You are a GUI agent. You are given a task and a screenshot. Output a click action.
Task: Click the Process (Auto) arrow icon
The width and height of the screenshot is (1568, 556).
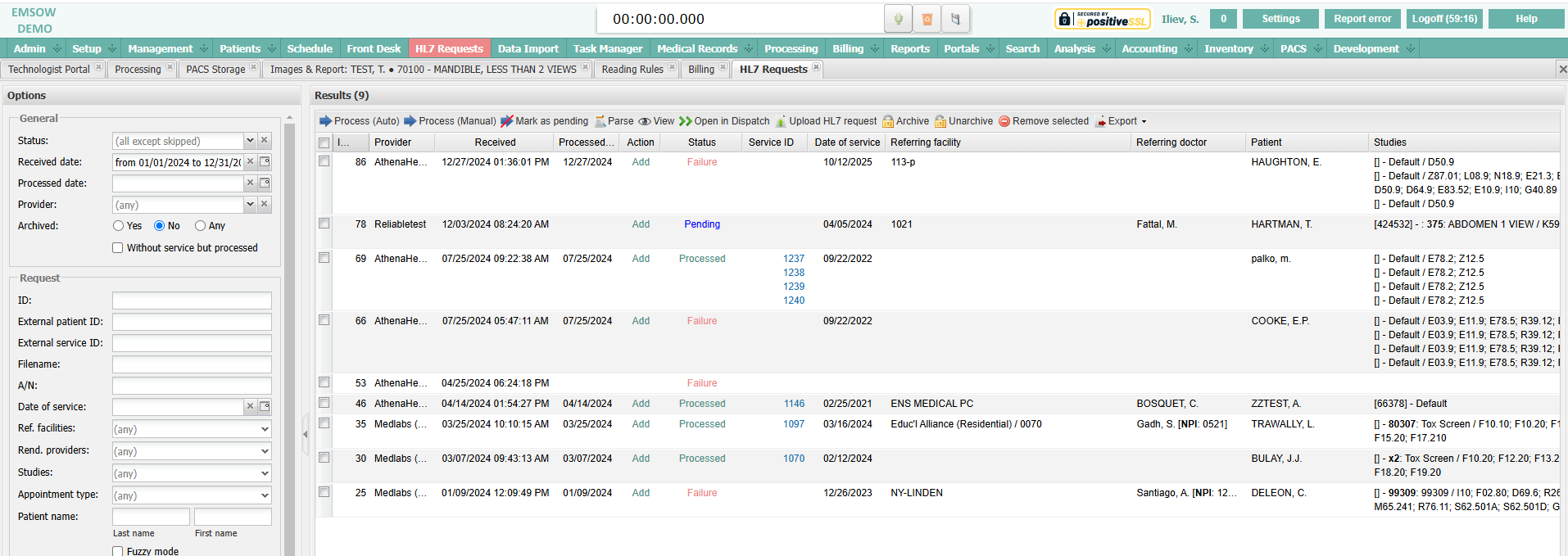coord(325,121)
